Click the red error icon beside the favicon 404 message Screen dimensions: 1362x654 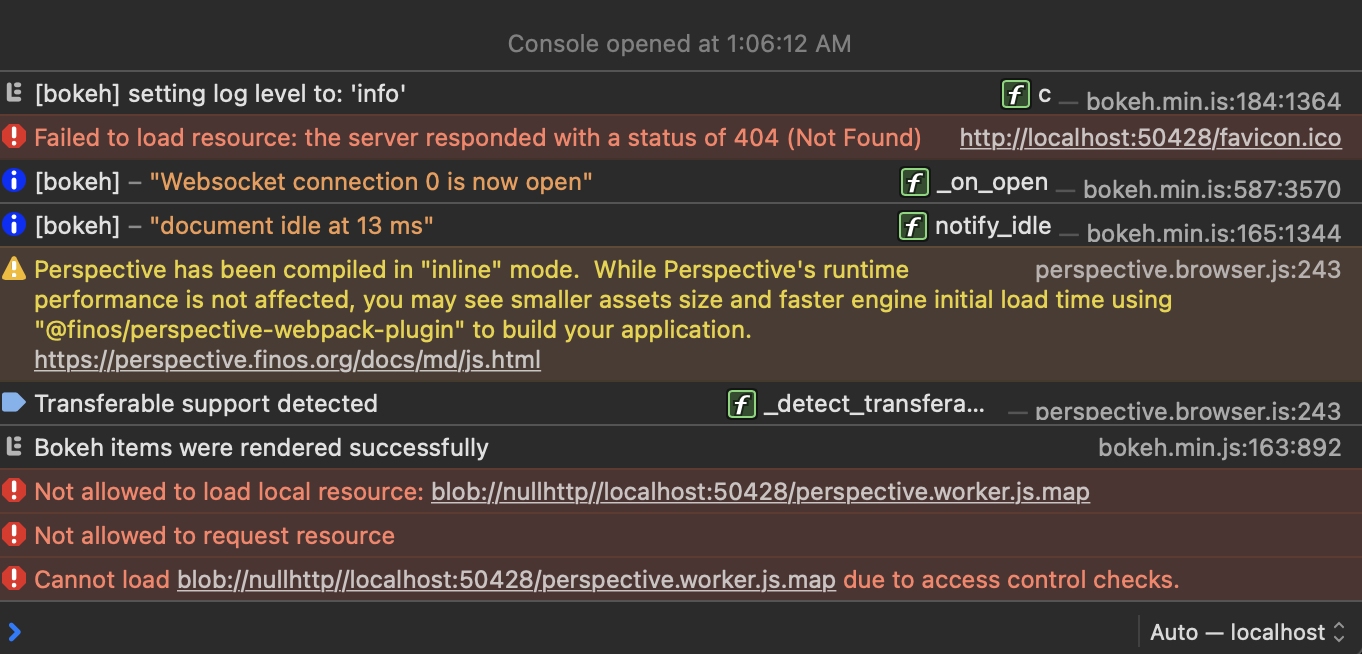14,136
